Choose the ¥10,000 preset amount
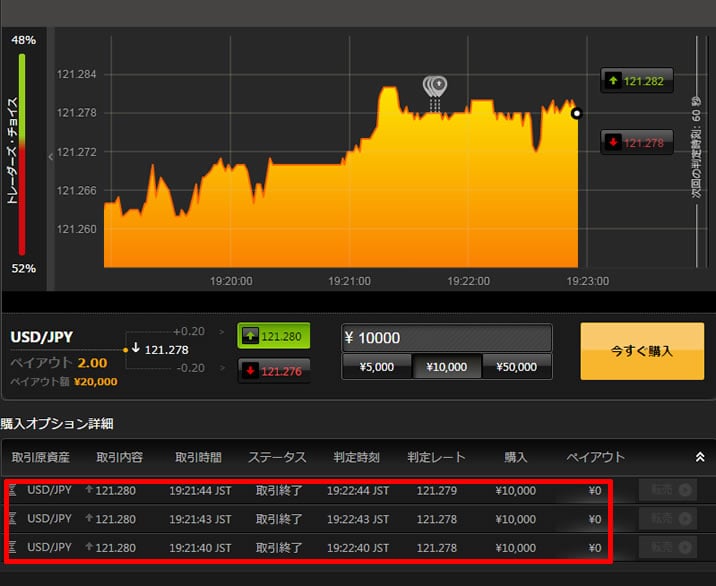The width and height of the screenshot is (716, 586). (447, 367)
